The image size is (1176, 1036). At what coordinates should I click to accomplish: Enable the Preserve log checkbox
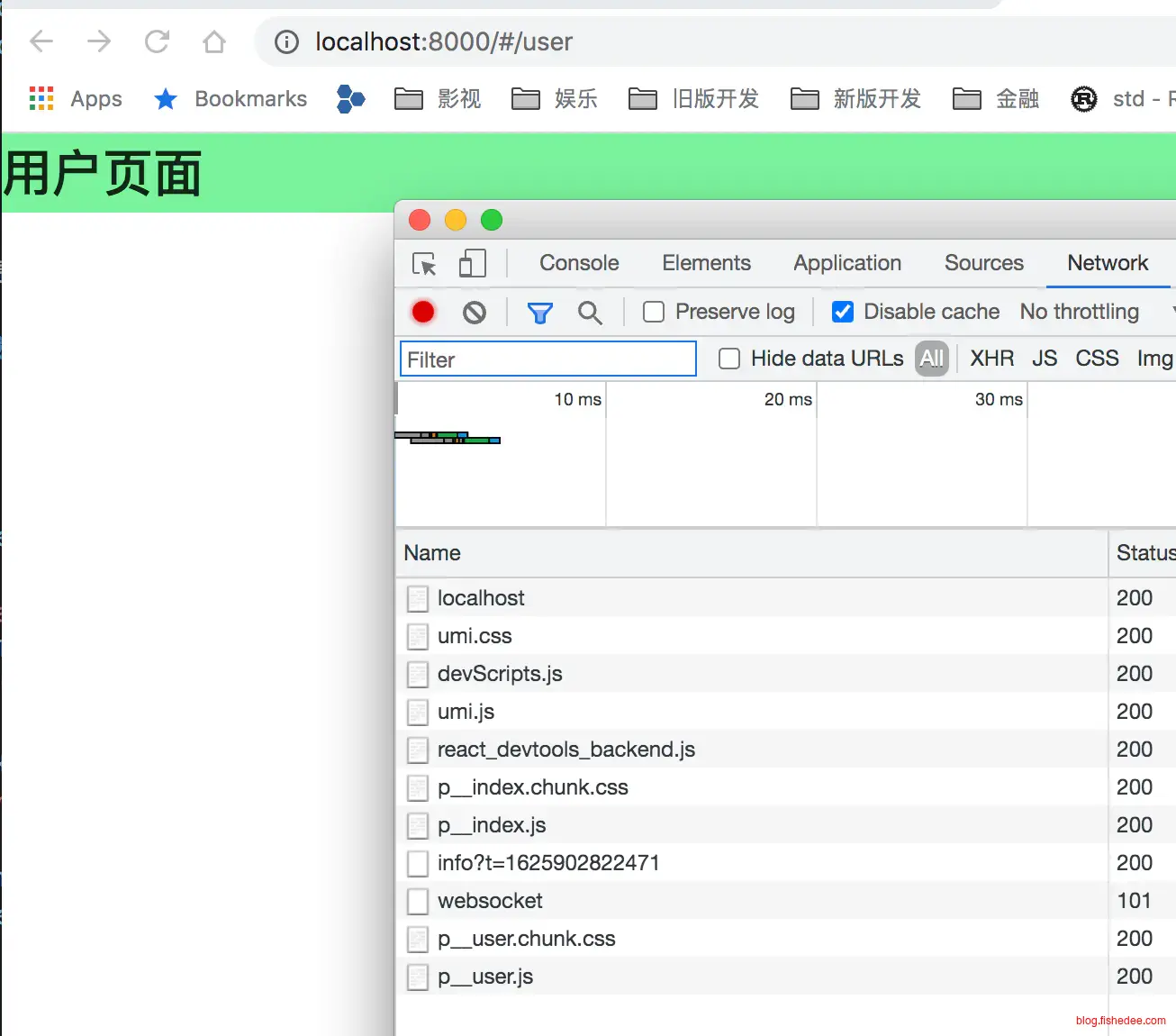pyautogui.click(x=654, y=312)
